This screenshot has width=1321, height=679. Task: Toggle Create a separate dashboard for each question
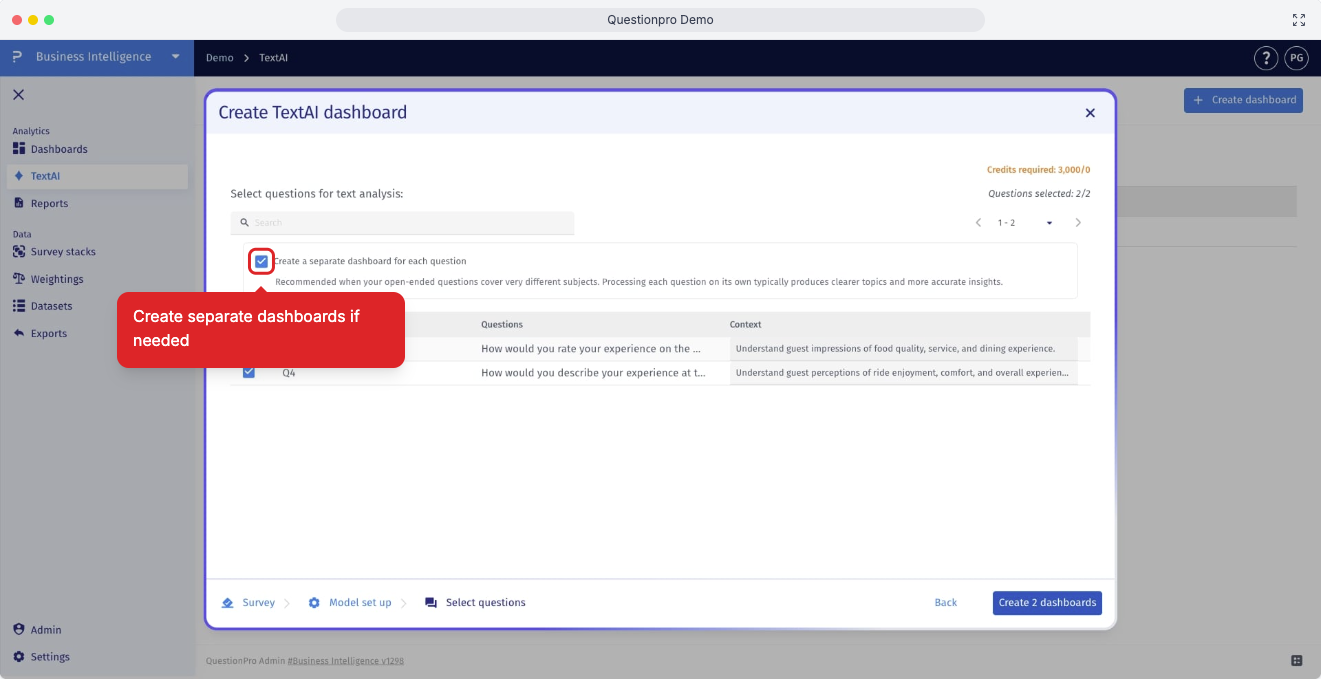coord(261,261)
